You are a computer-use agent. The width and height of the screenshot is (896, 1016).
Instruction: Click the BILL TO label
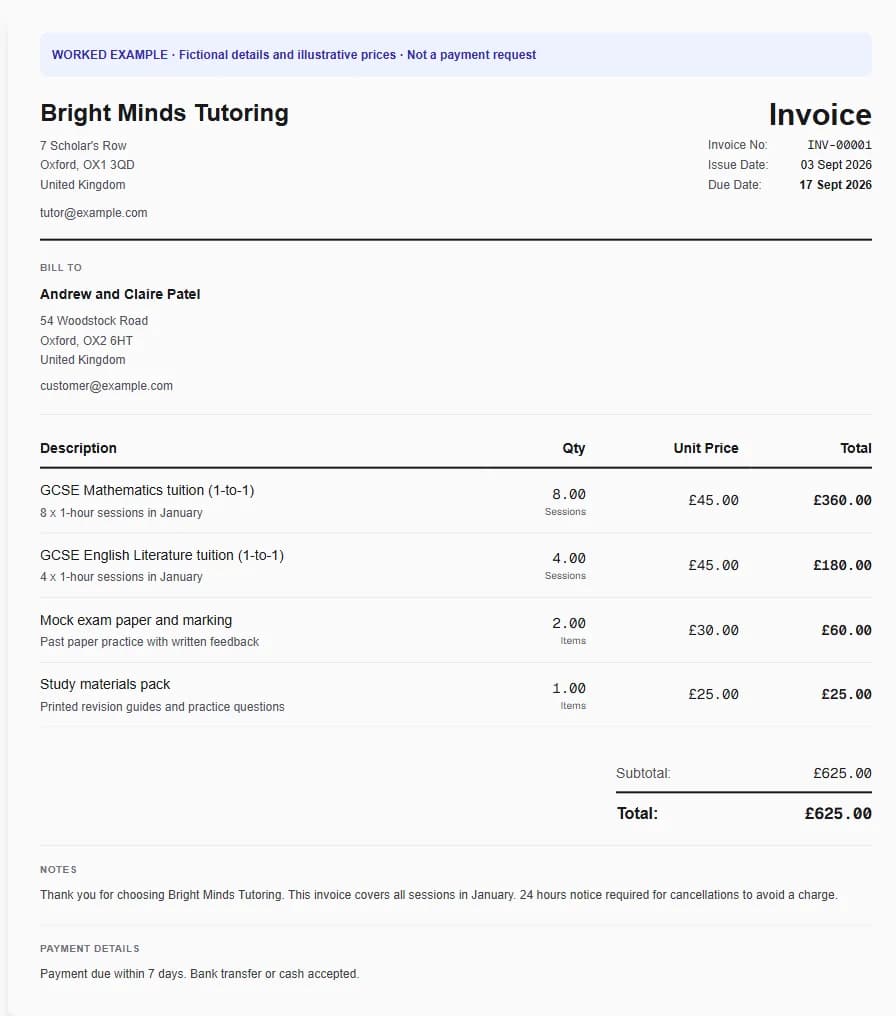tap(61, 268)
